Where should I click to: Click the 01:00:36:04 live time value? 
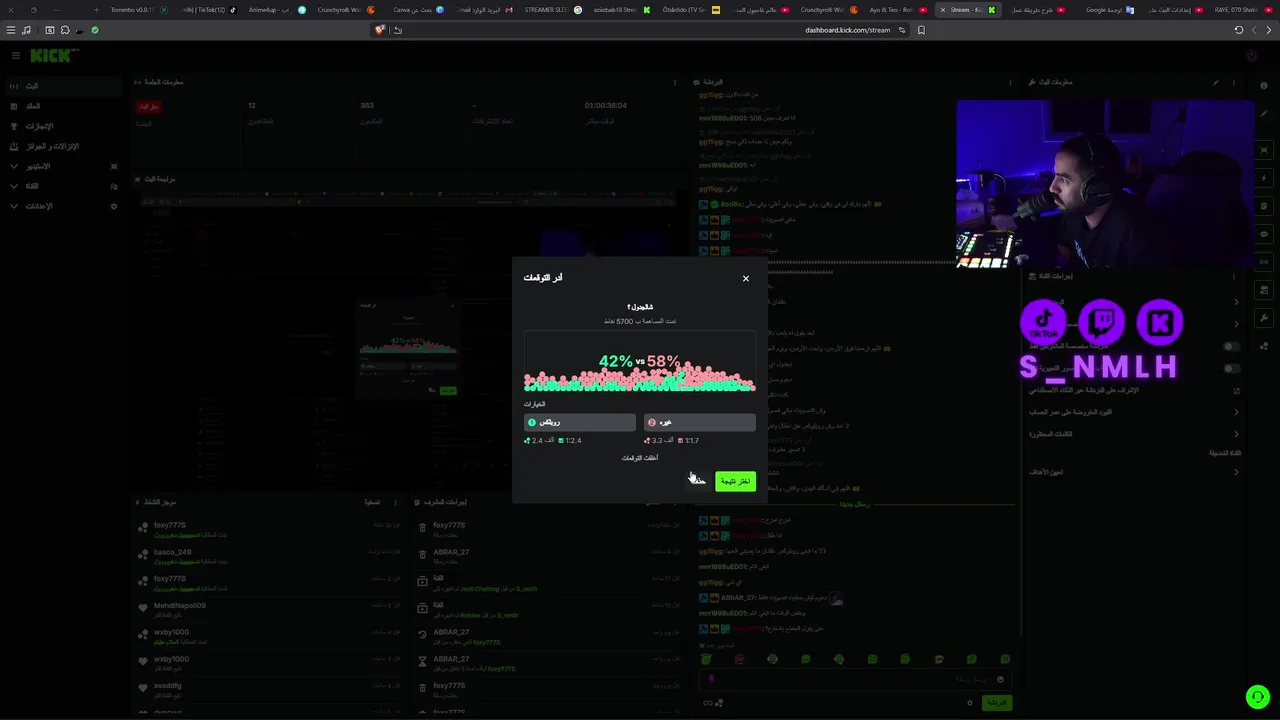(605, 105)
